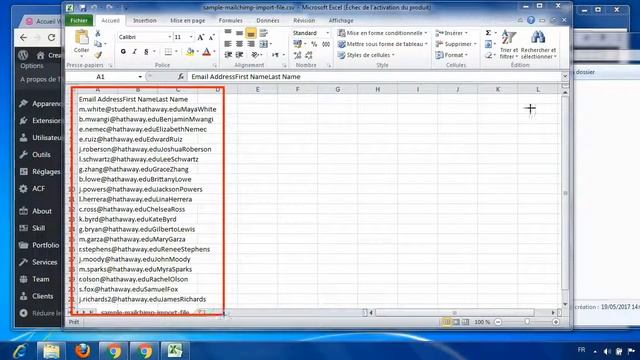This screenshot has width=640, height=360.
Task: Switch to the Affichage tab
Action: (x=341, y=20)
